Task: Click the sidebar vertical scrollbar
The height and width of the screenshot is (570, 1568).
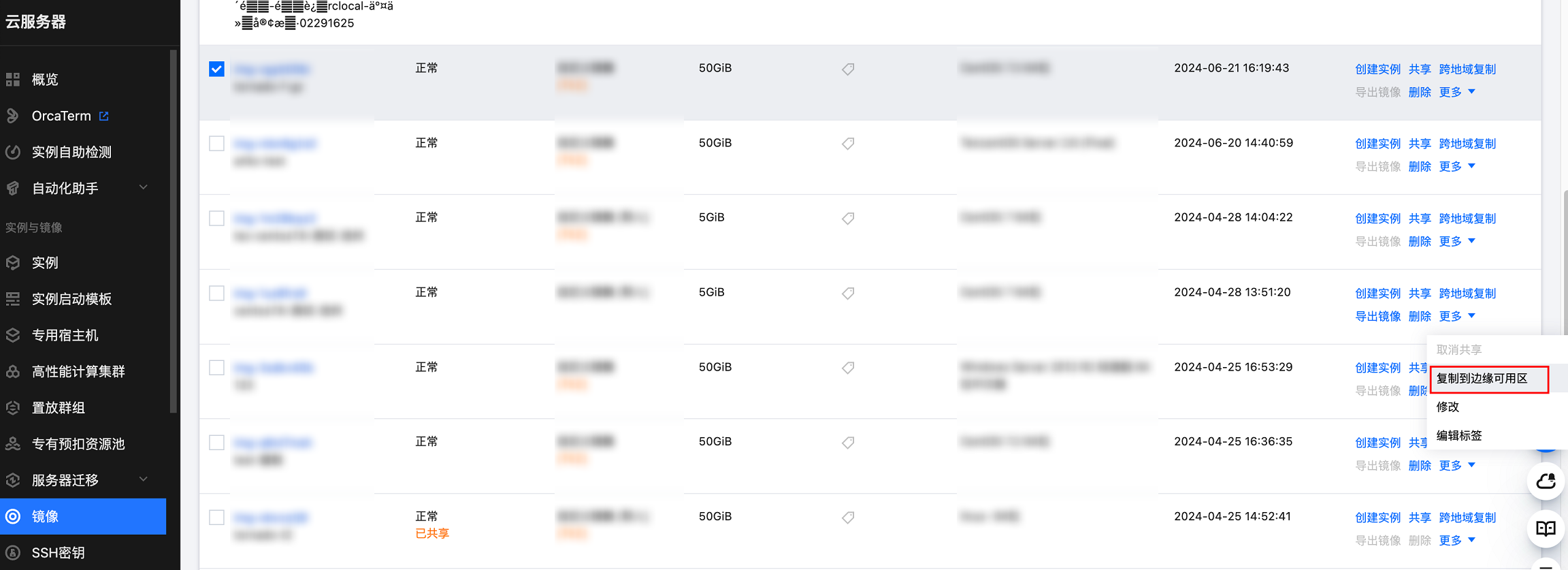Action: (x=173, y=232)
